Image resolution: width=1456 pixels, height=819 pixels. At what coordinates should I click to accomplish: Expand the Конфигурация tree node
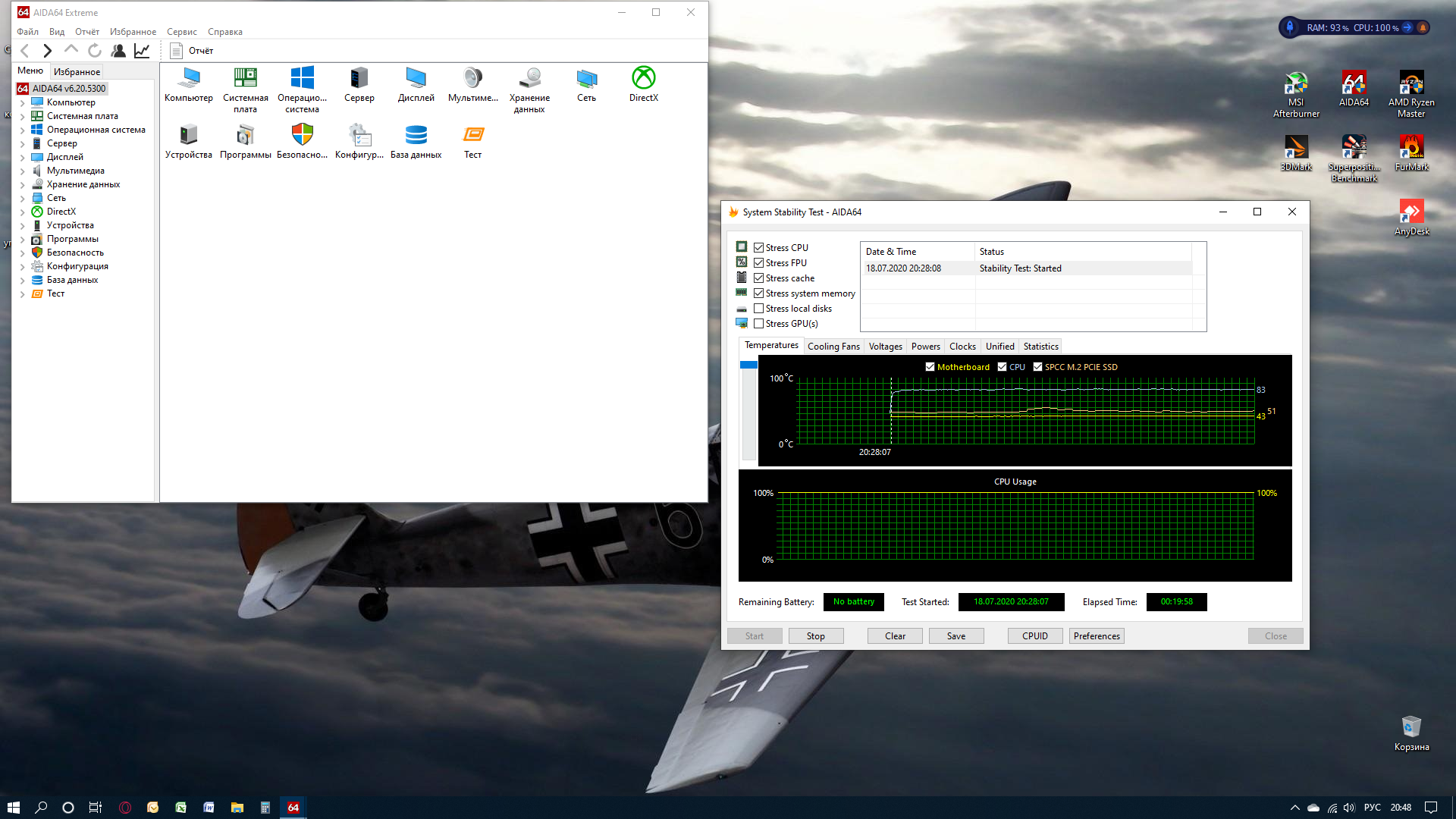click(x=22, y=266)
